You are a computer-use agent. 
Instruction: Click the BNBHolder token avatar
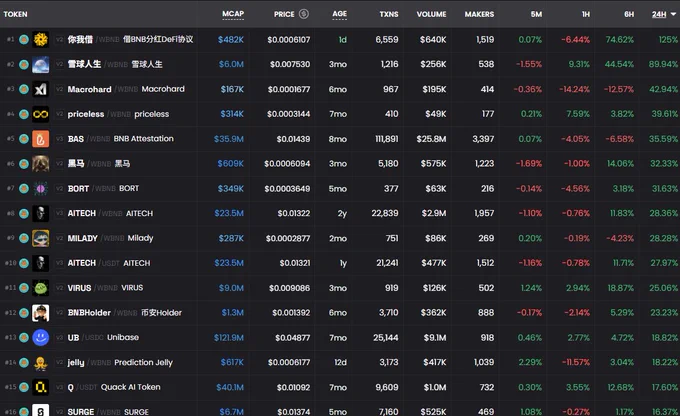click(40, 313)
